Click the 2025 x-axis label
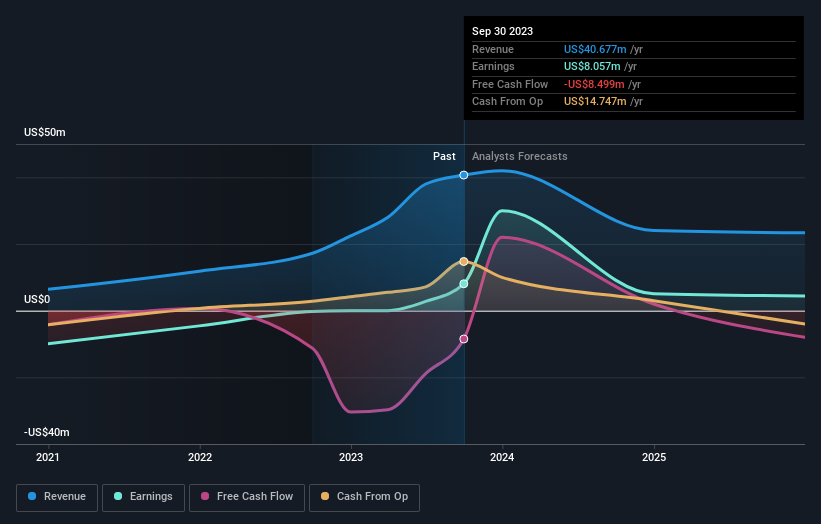Image resolution: width=821 pixels, height=524 pixels. point(654,458)
